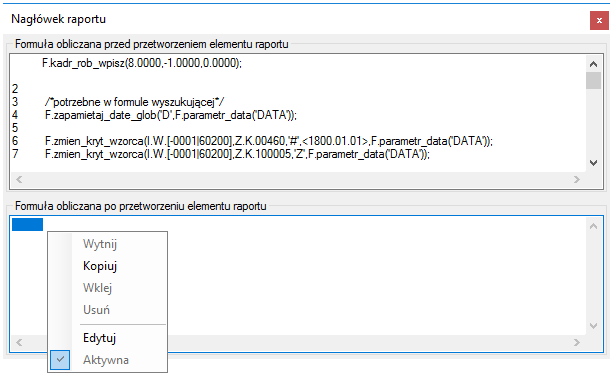Choose Wytnij in the context menu
Image resolution: width=612 pixels, height=373 pixels.
point(100,244)
